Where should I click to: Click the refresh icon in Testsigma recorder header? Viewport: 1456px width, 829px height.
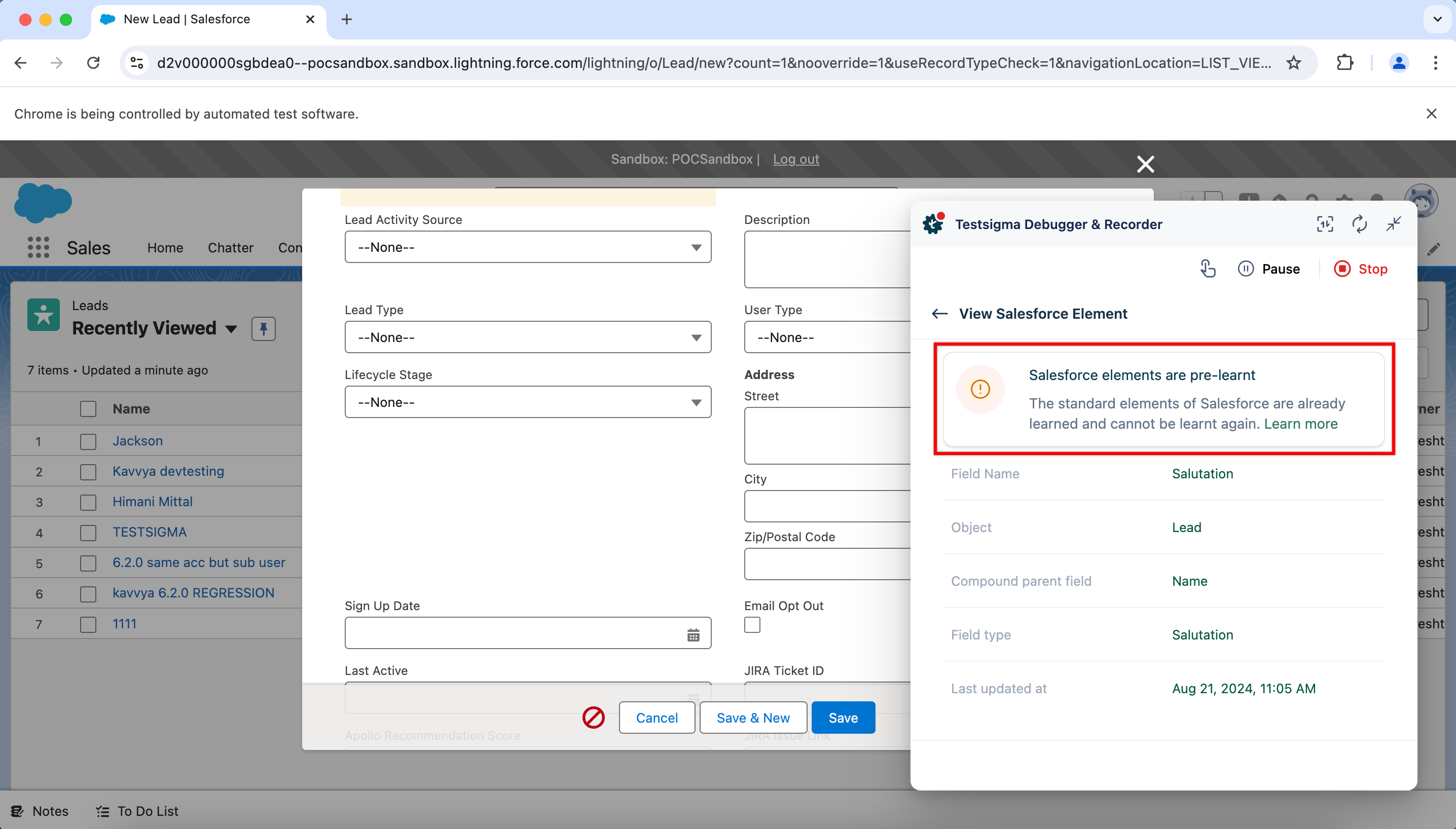(1359, 224)
